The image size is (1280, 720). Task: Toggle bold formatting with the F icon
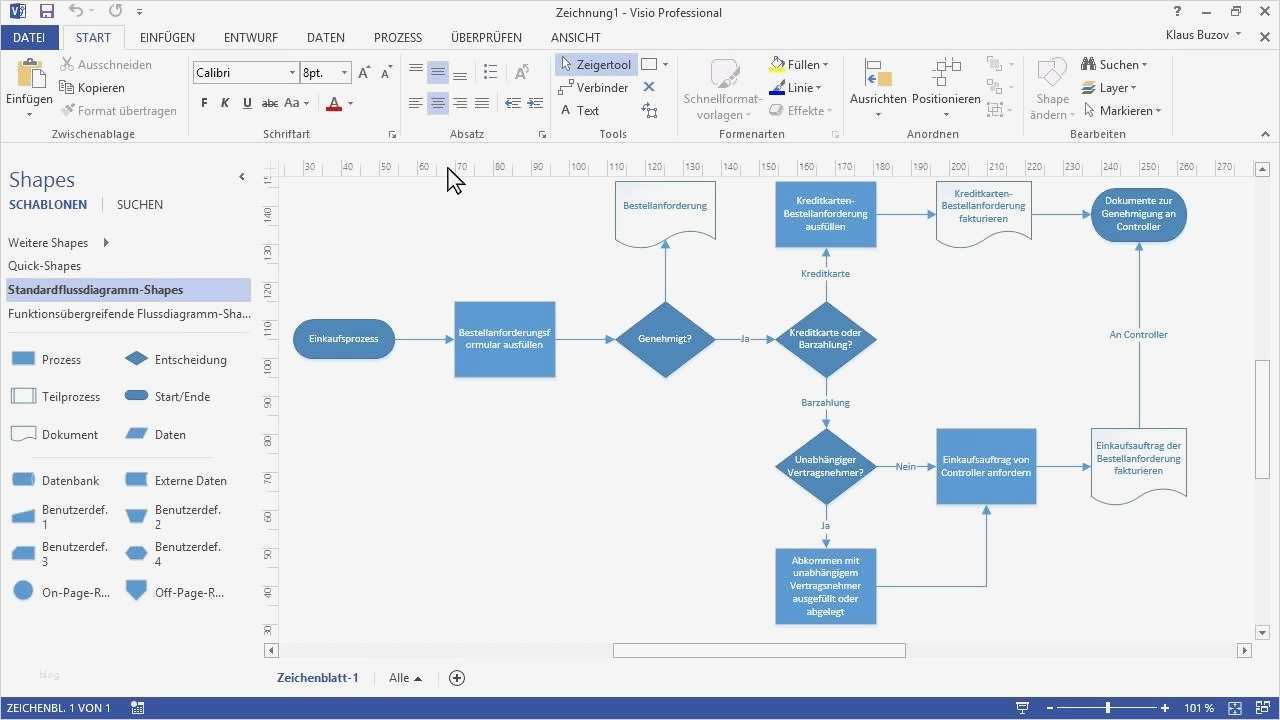point(203,102)
